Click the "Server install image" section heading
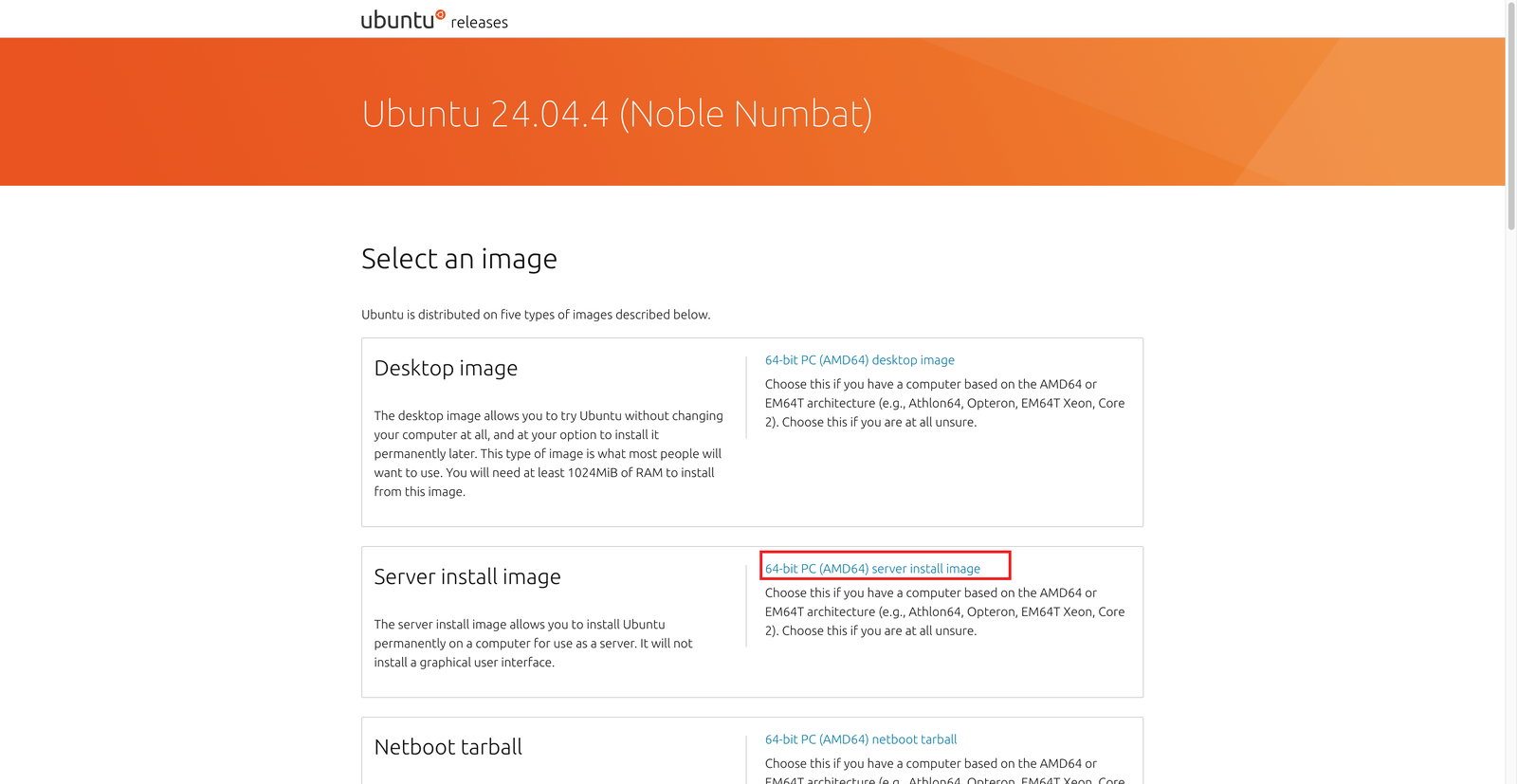Image resolution: width=1517 pixels, height=784 pixels. tap(467, 576)
